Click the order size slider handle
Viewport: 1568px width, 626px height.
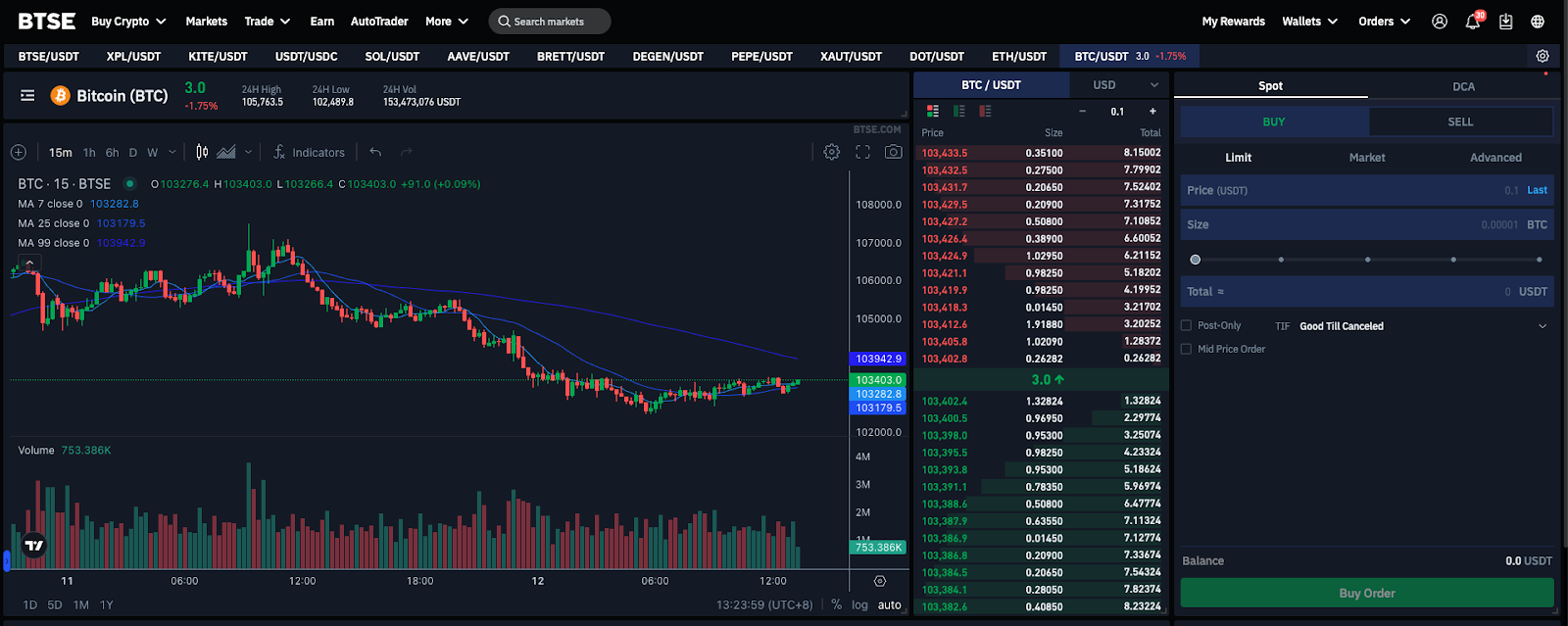point(1195,260)
